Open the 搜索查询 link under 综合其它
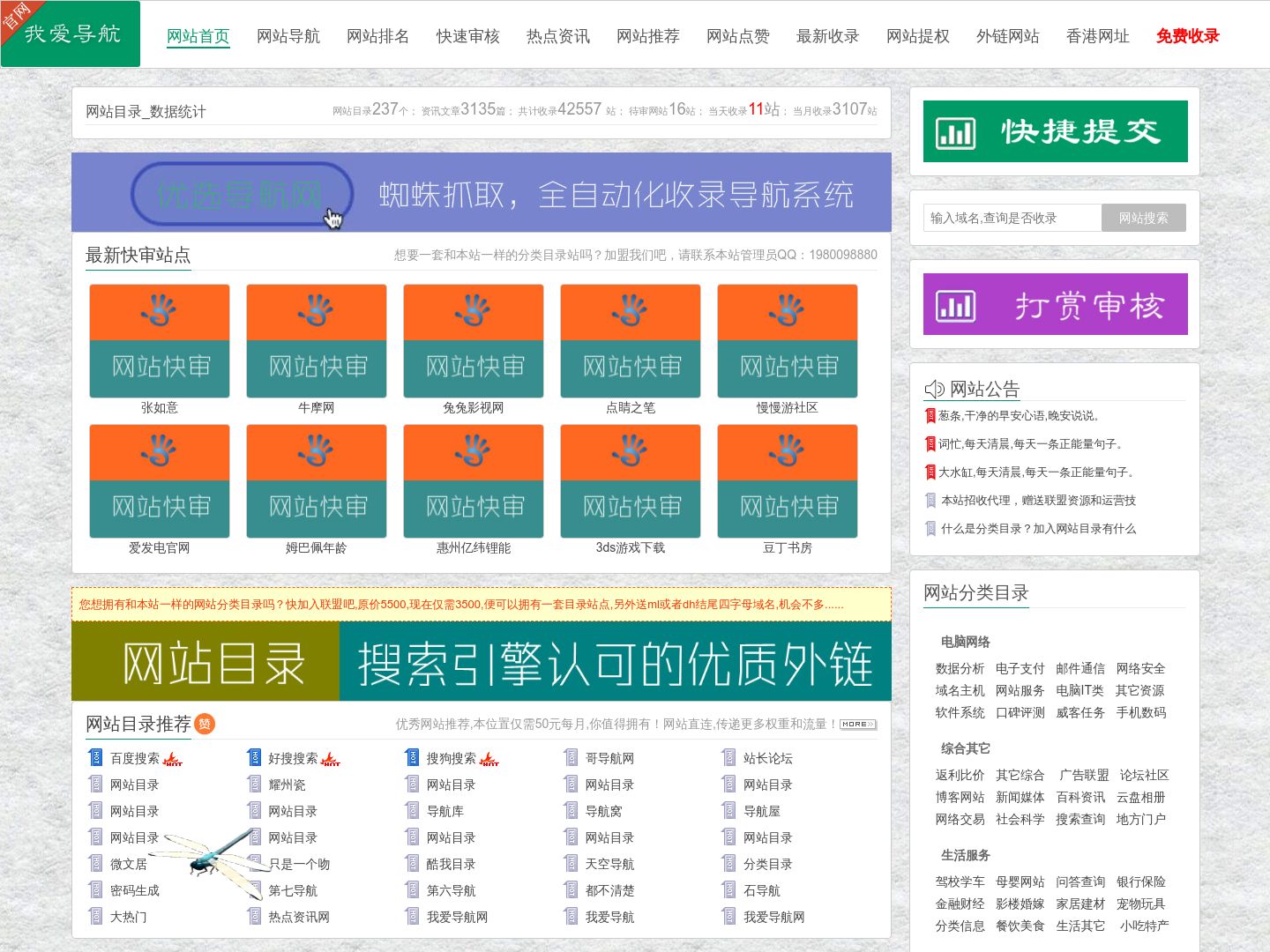This screenshot has height=952, width=1270. [1080, 819]
